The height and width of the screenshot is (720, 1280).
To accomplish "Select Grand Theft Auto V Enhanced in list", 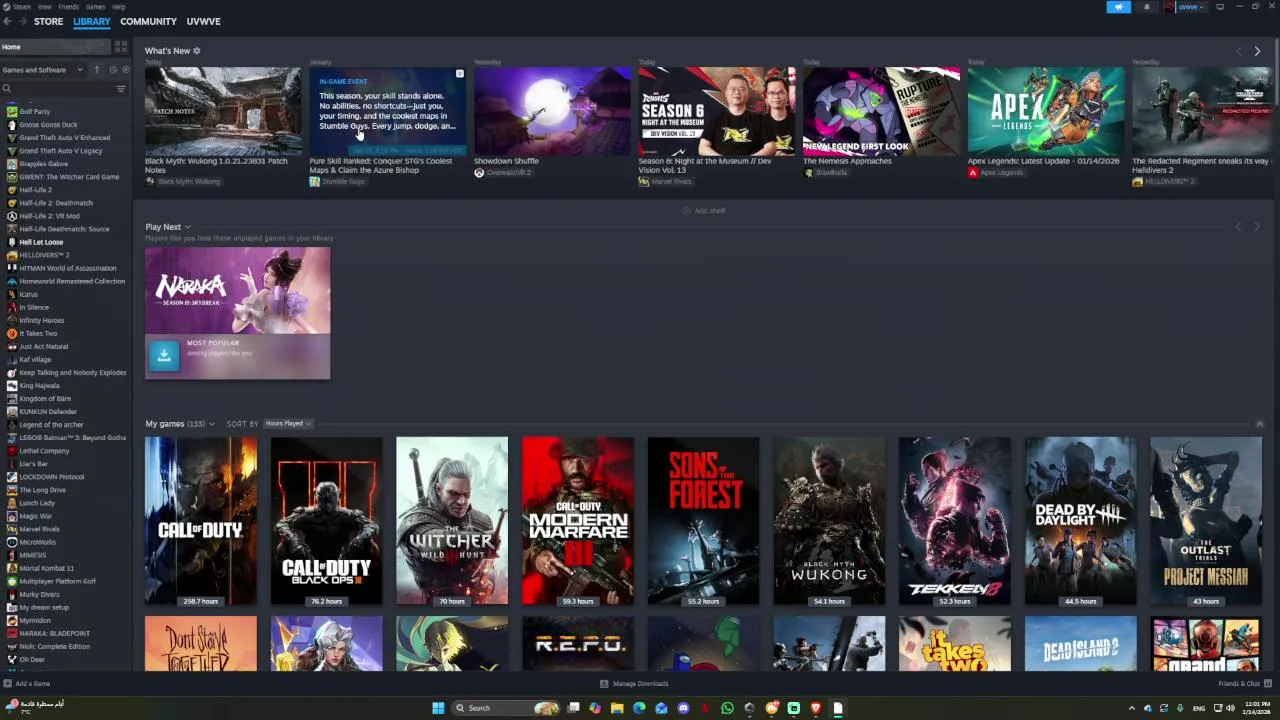I will pos(65,138).
